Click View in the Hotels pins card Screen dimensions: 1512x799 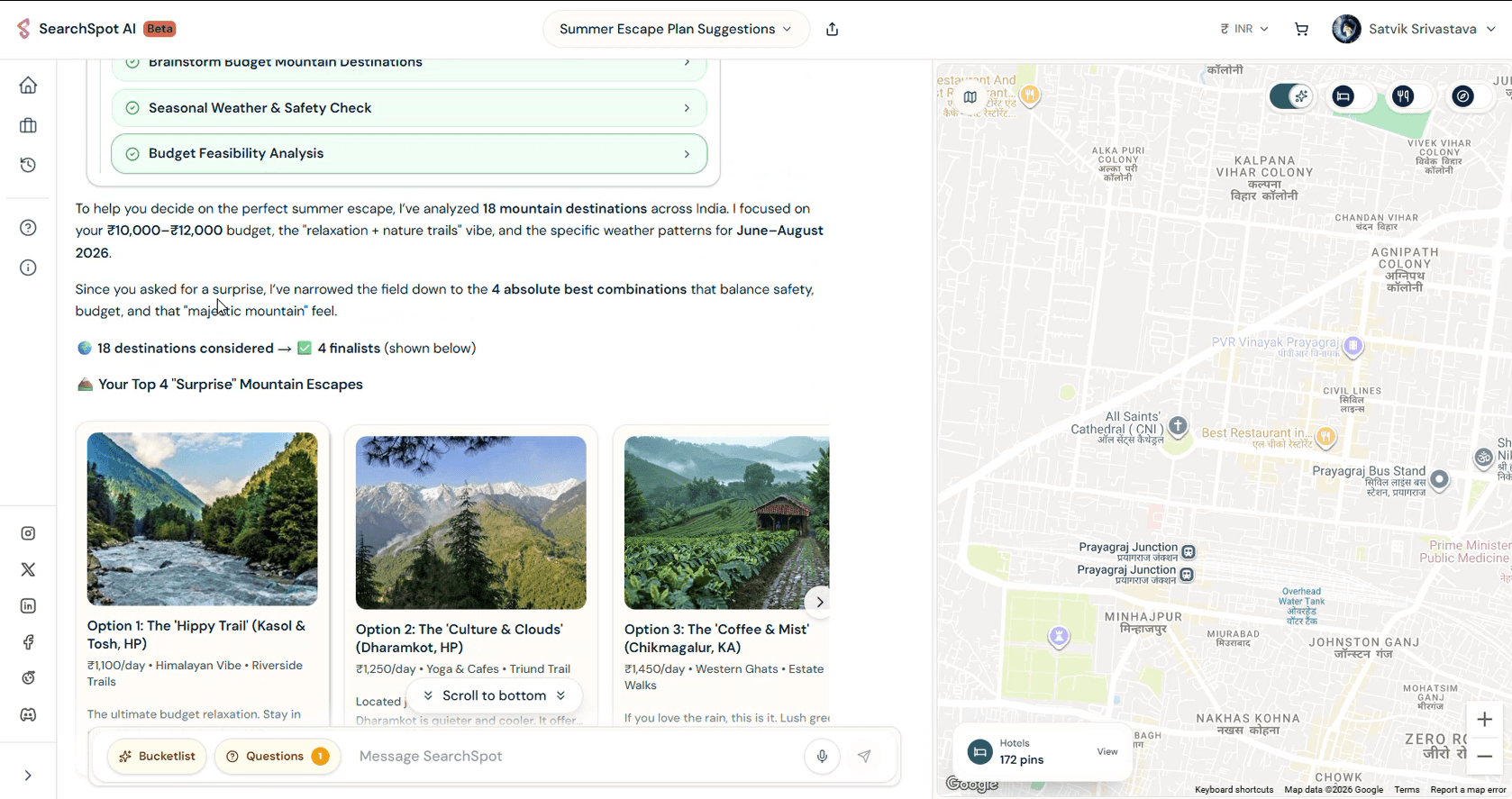pos(1107,751)
